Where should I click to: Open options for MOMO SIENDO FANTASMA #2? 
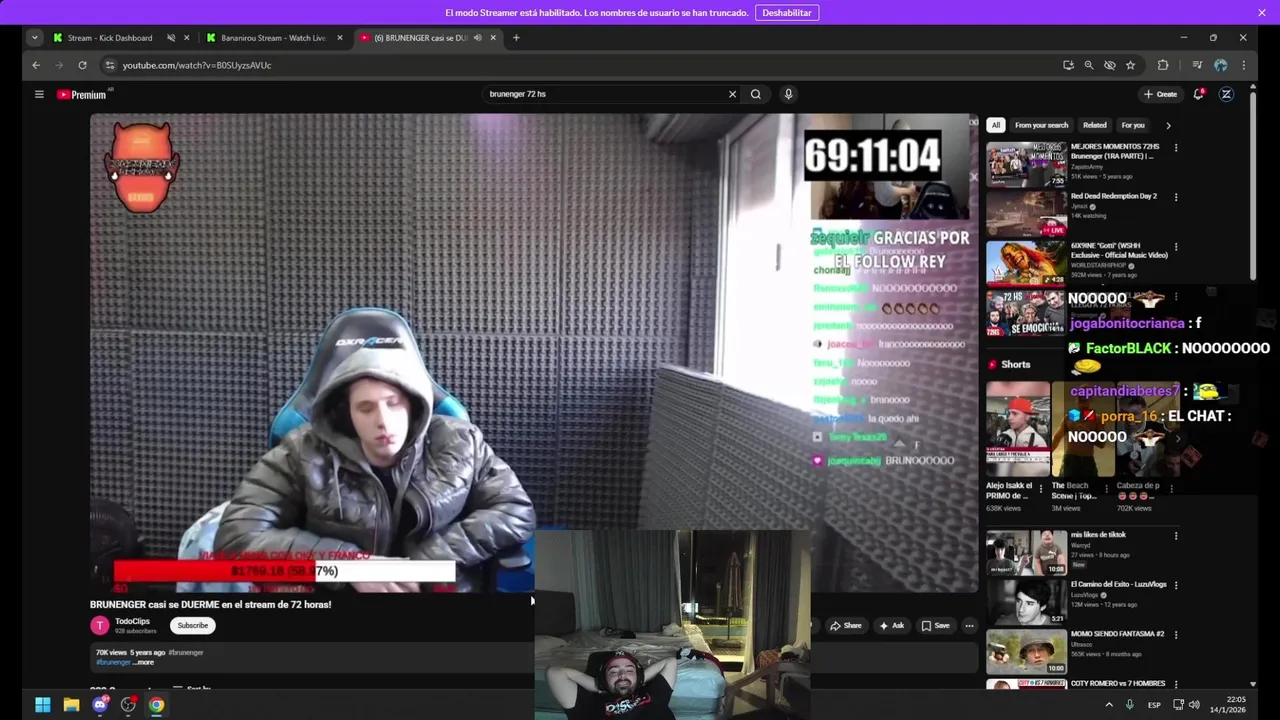tap(1176, 635)
